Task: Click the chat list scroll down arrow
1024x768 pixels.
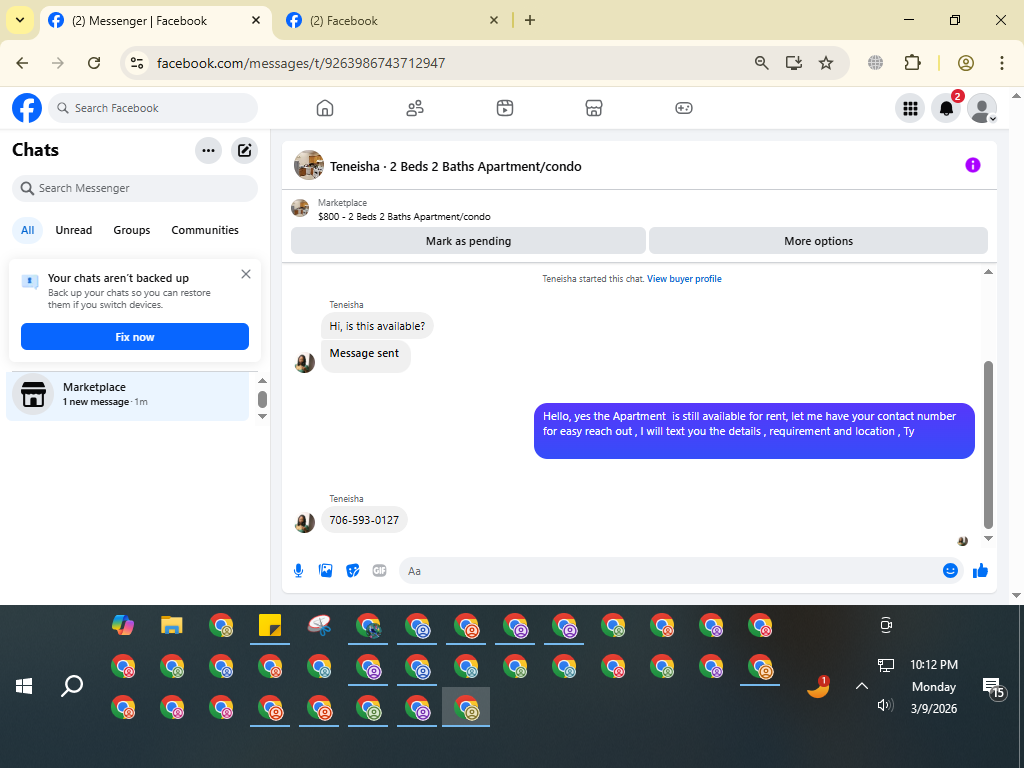Action: click(263, 416)
